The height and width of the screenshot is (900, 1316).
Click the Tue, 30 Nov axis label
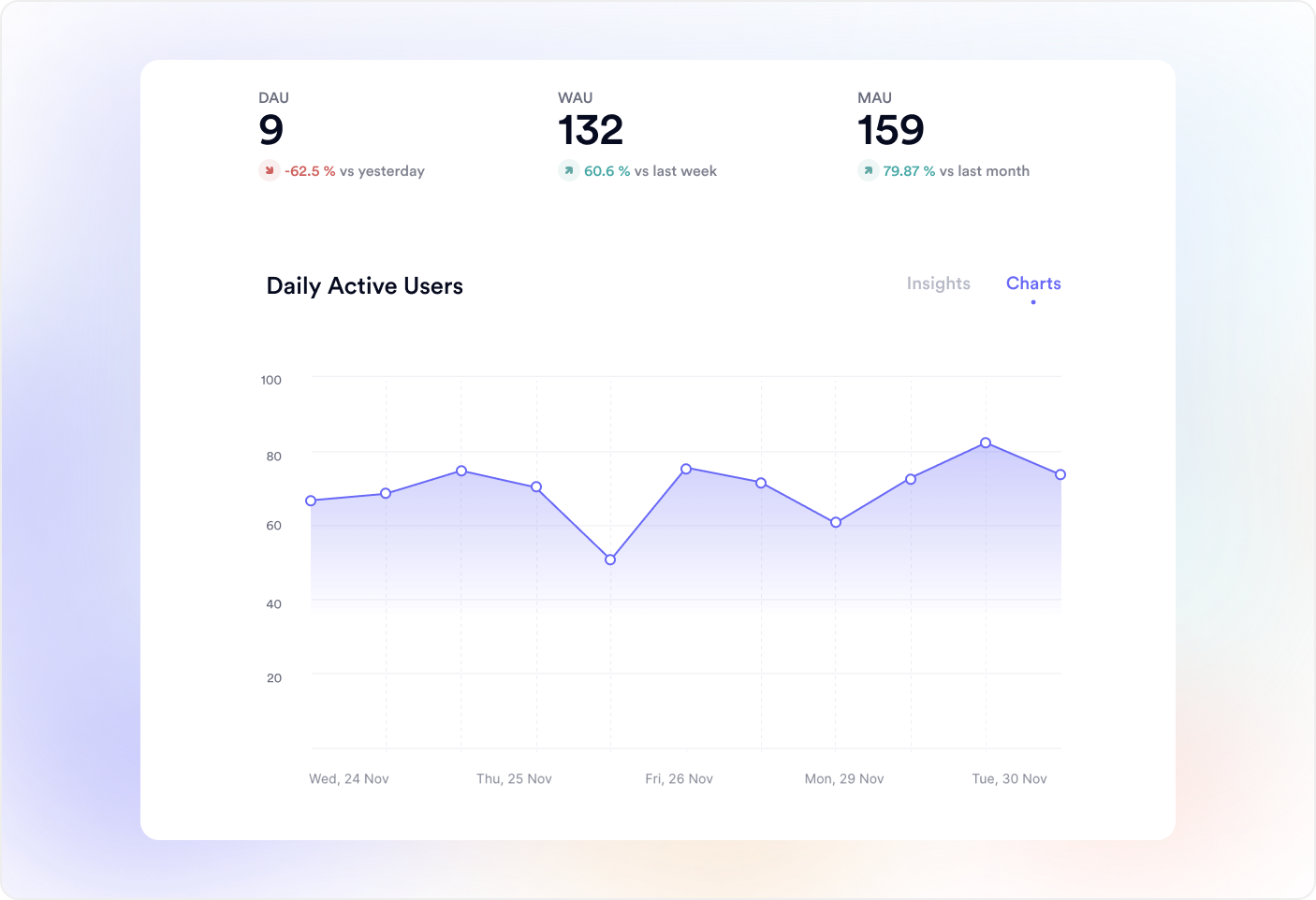pos(1009,778)
